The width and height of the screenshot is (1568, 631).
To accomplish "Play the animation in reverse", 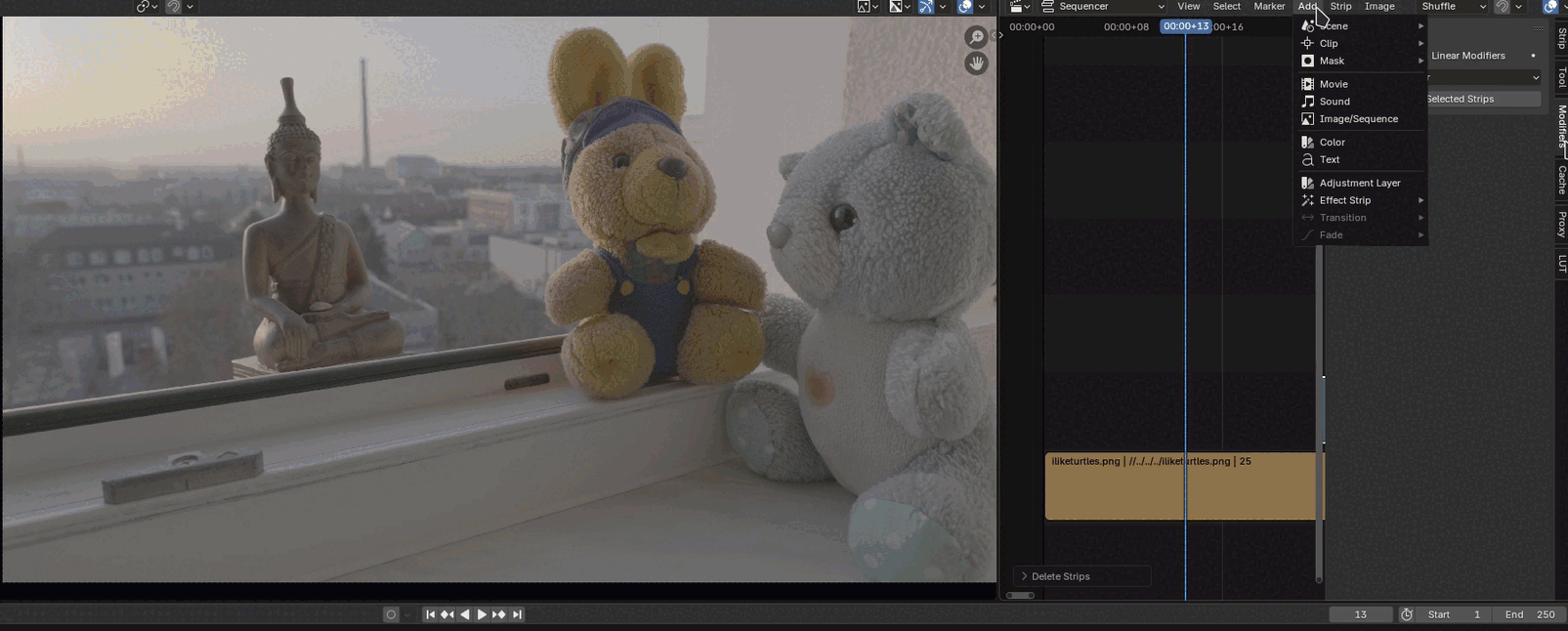I will [465, 614].
